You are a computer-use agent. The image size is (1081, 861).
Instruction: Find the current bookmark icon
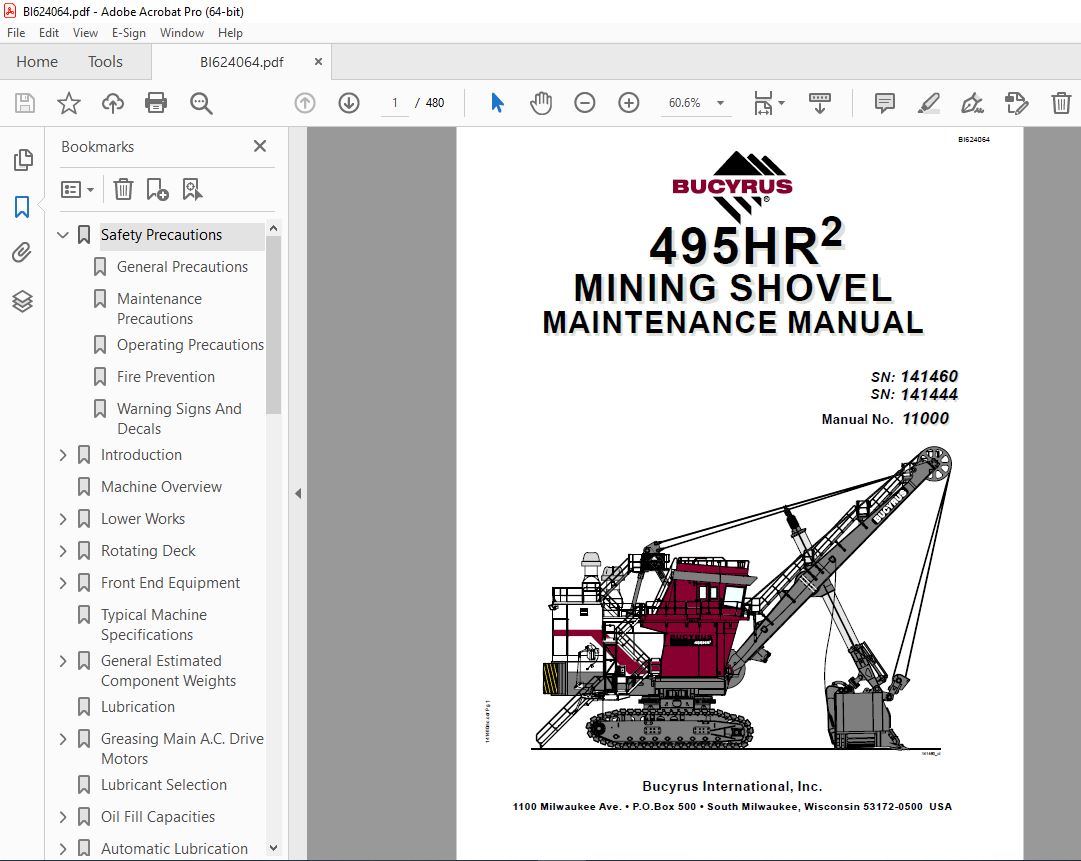pyautogui.click(x=192, y=189)
